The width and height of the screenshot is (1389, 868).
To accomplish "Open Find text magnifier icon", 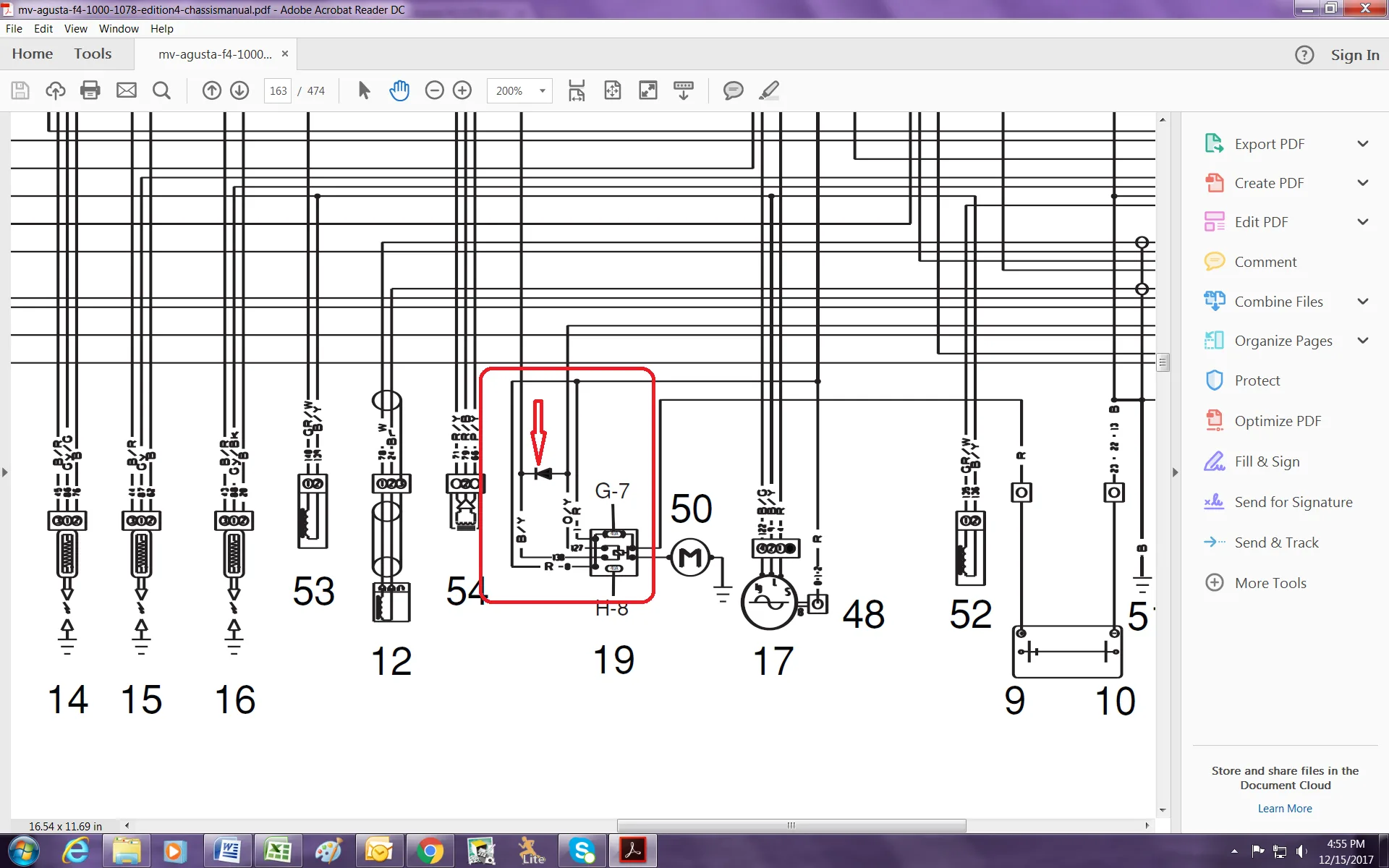I will pyautogui.click(x=162, y=90).
